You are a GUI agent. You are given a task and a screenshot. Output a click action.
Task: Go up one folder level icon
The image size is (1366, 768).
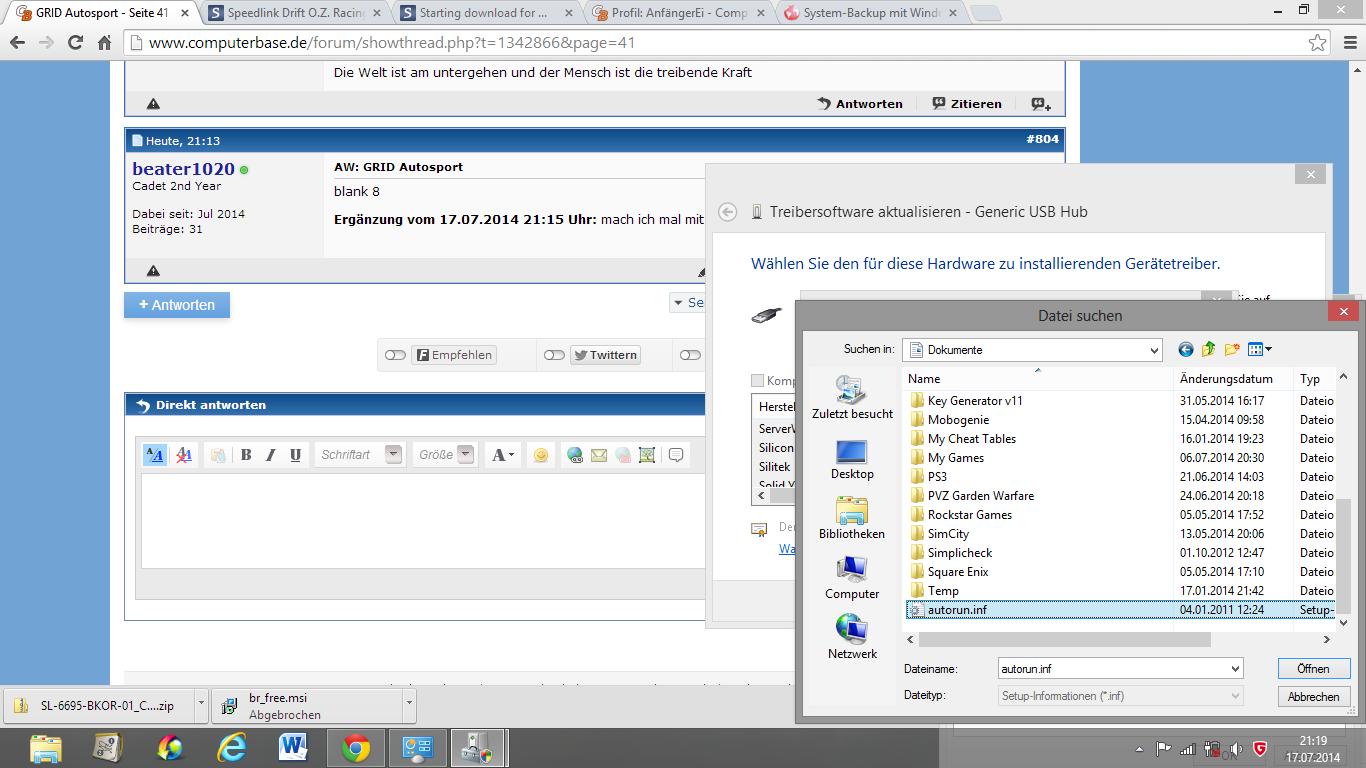point(1208,349)
